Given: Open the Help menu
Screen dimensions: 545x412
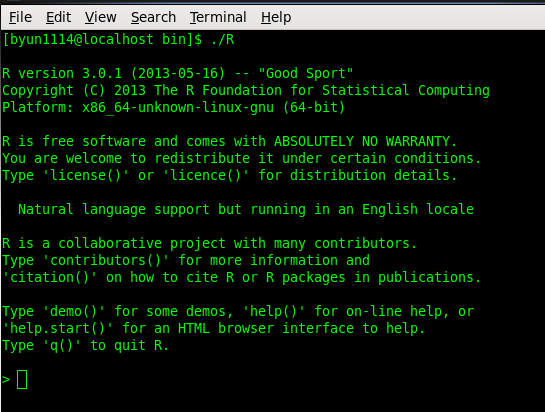Looking at the screenshot, I should click(x=276, y=17).
